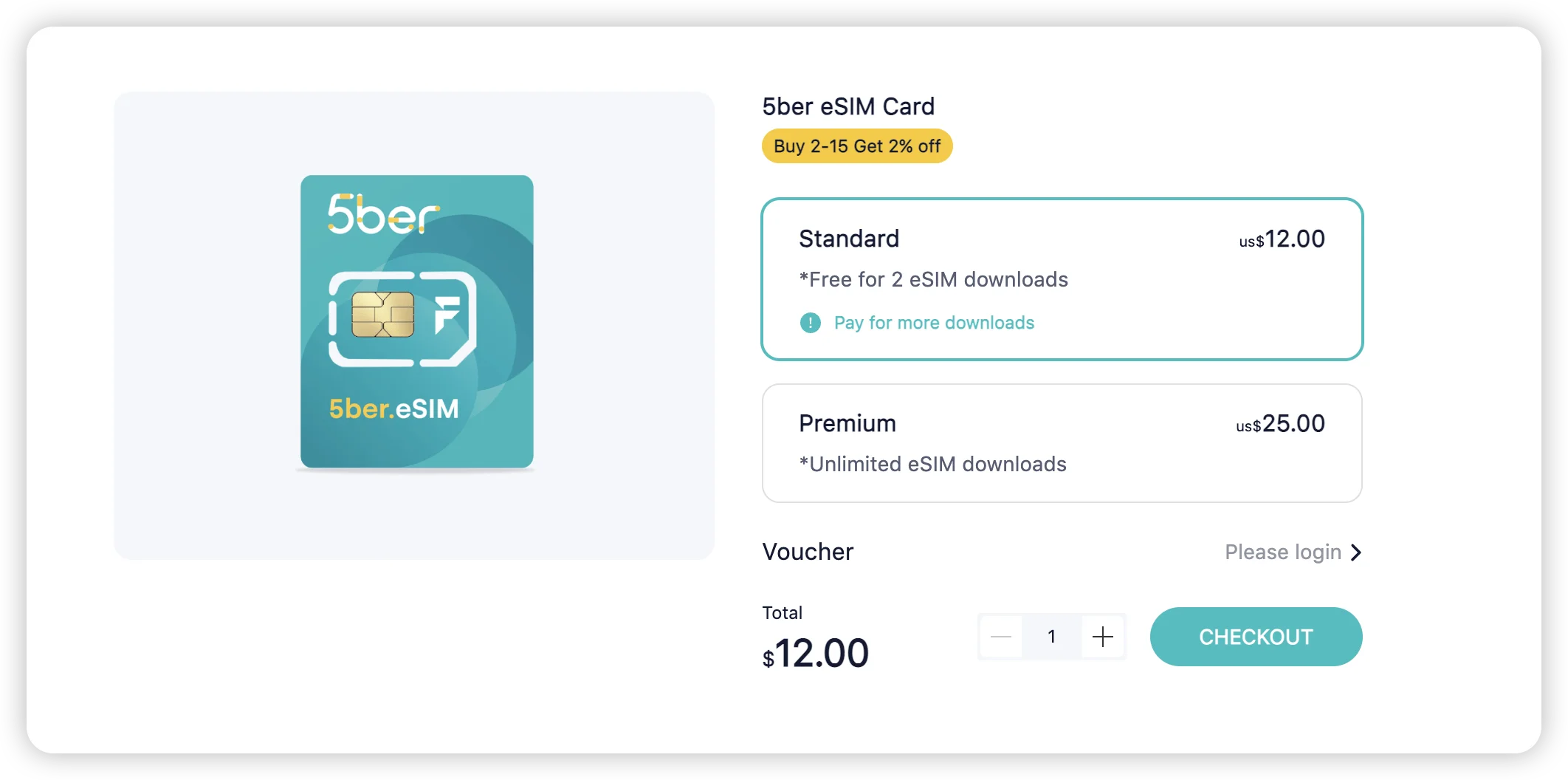The width and height of the screenshot is (1568, 780).
Task: Decrease quantity with the minus icon
Action: (1001, 637)
